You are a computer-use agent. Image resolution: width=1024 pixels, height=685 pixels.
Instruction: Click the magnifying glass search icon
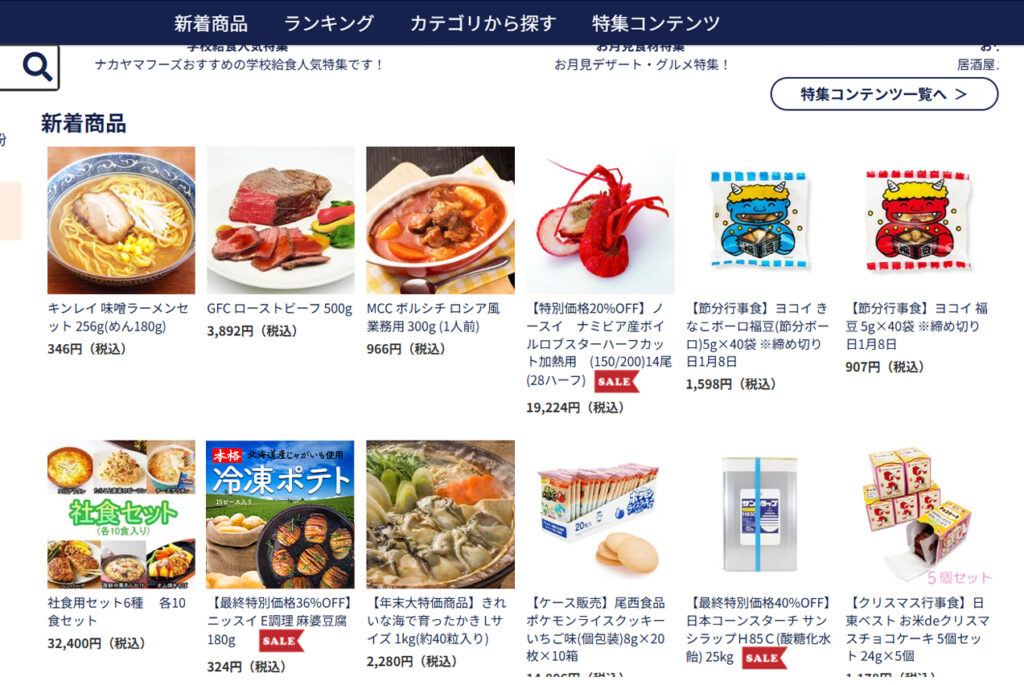[x=37, y=67]
